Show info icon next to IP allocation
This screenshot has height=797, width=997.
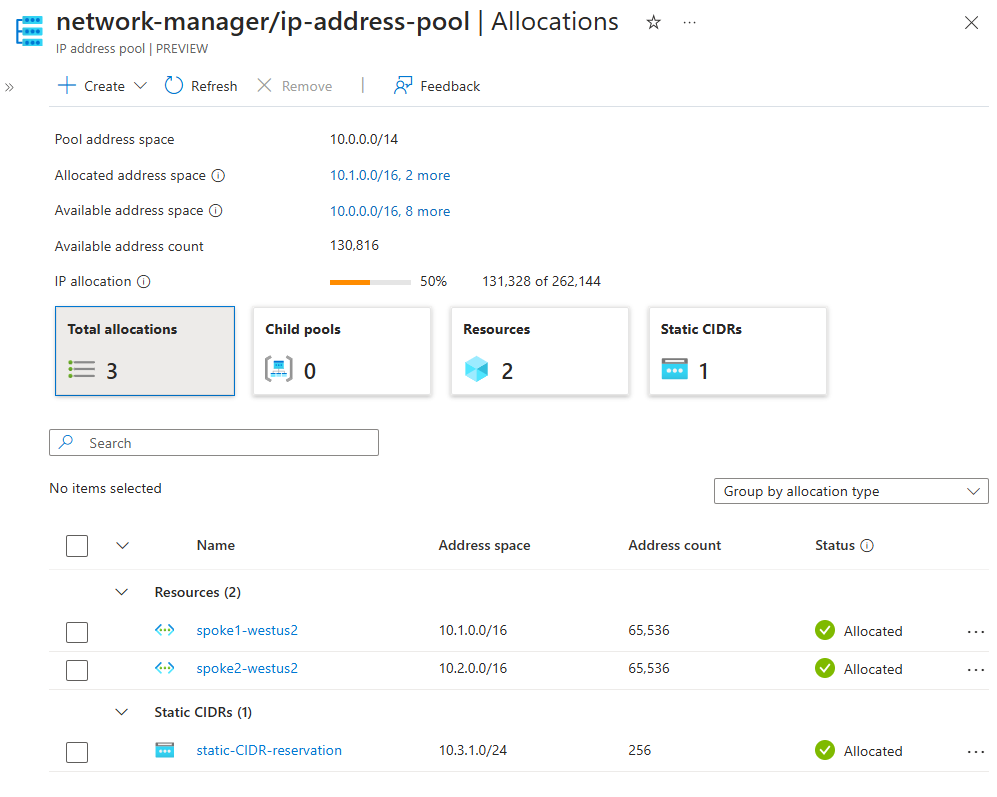(144, 281)
